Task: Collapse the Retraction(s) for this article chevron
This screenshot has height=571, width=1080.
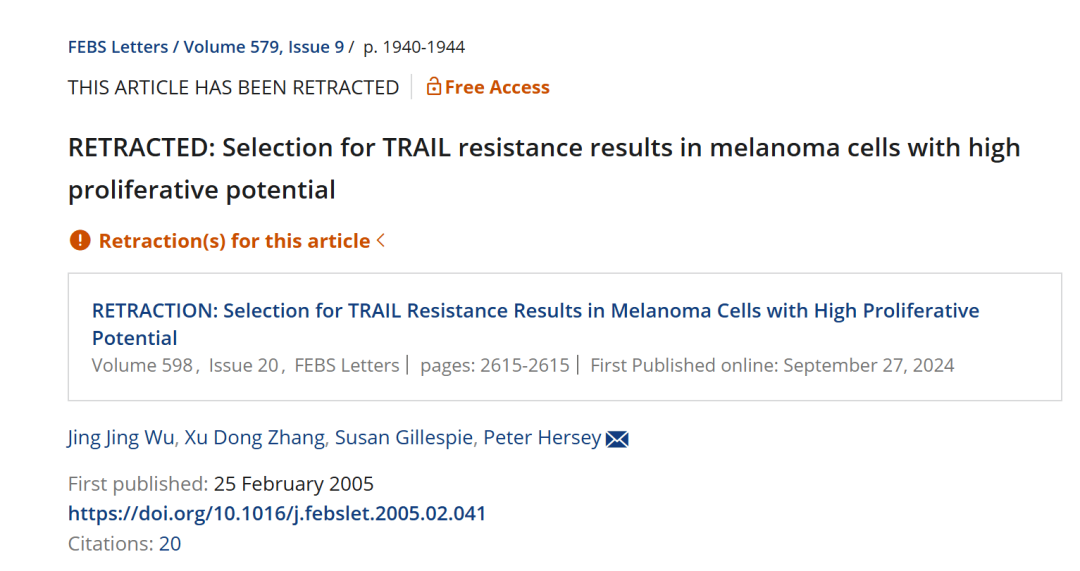Action: pyautogui.click(x=381, y=240)
